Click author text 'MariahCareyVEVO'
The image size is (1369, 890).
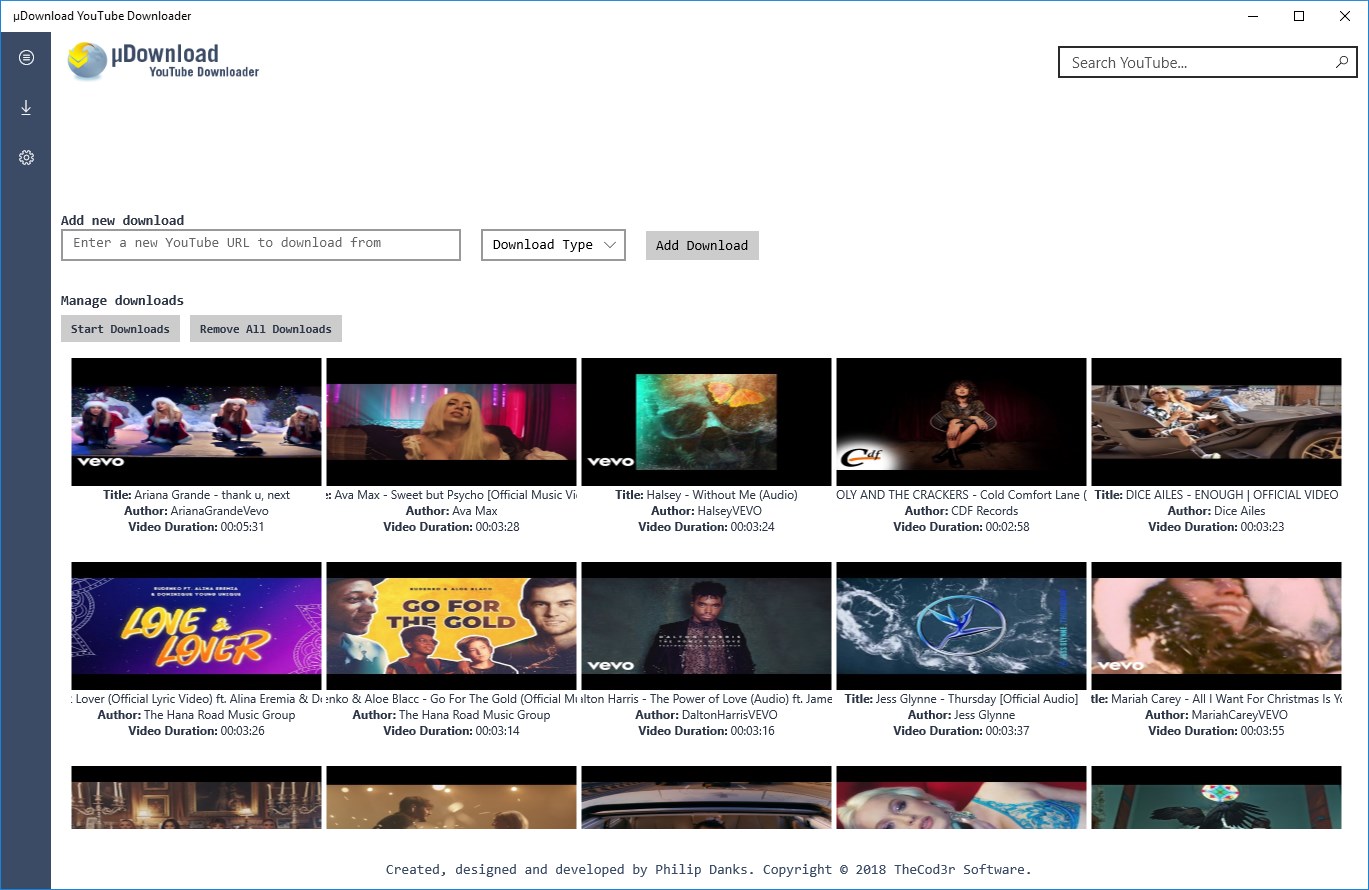coord(1239,715)
